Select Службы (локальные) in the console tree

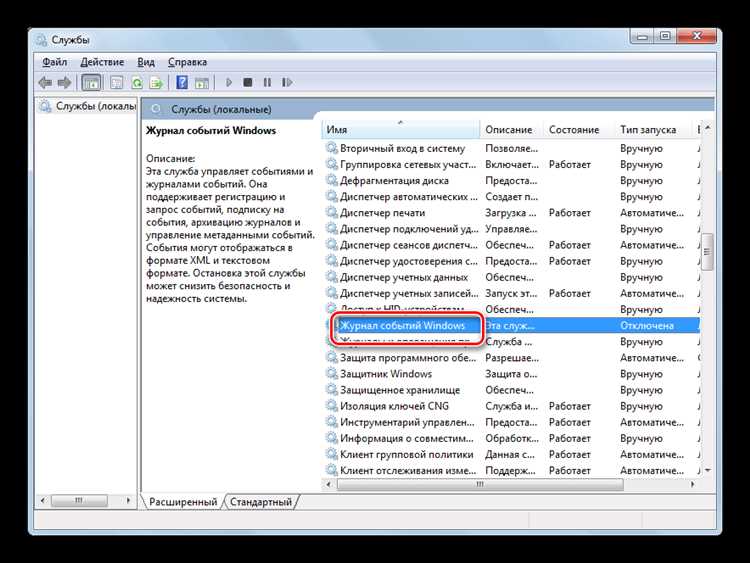(x=88, y=106)
